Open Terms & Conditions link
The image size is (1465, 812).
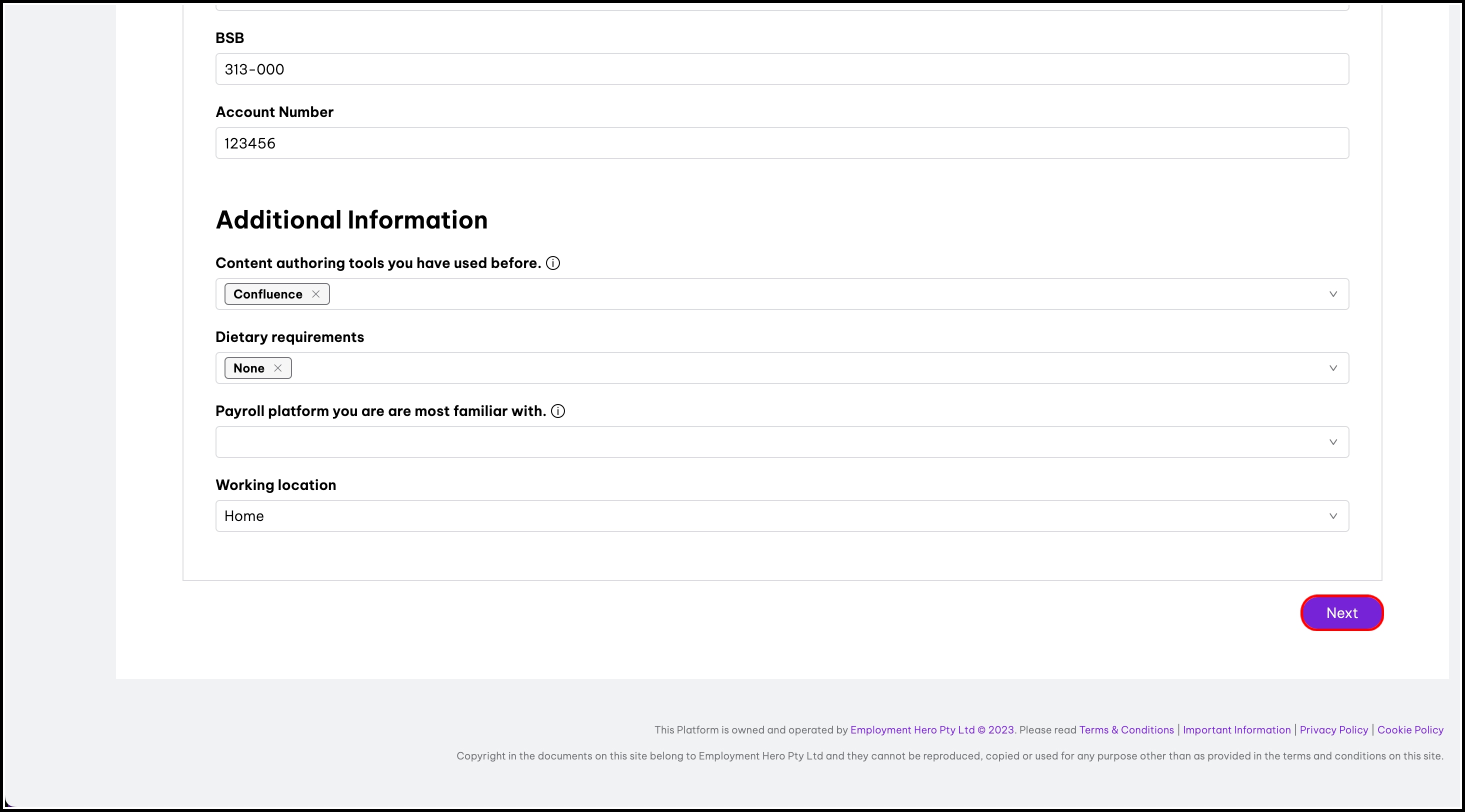coord(1126,729)
